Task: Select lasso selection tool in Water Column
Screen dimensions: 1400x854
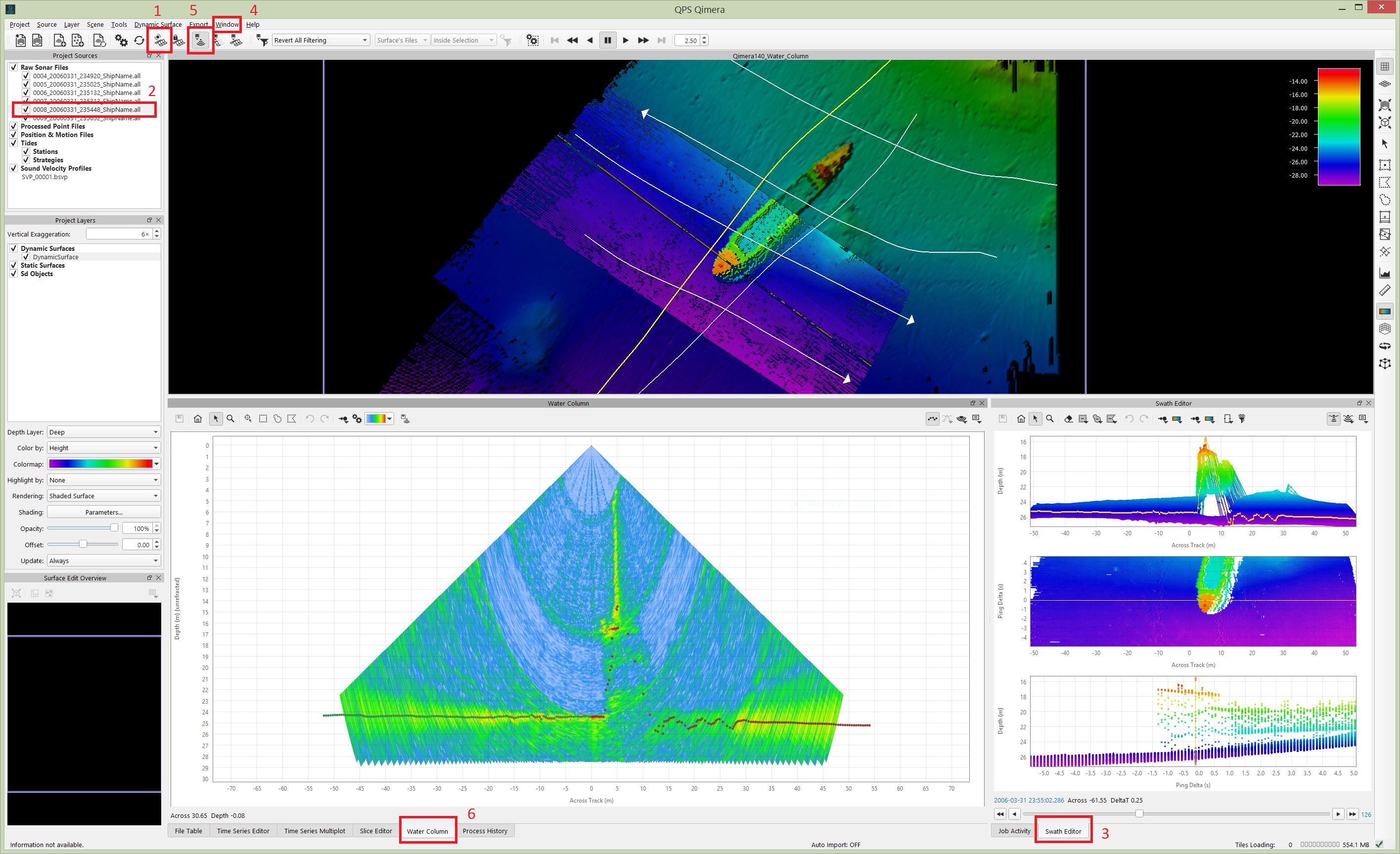Action: pyautogui.click(x=277, y=419)
